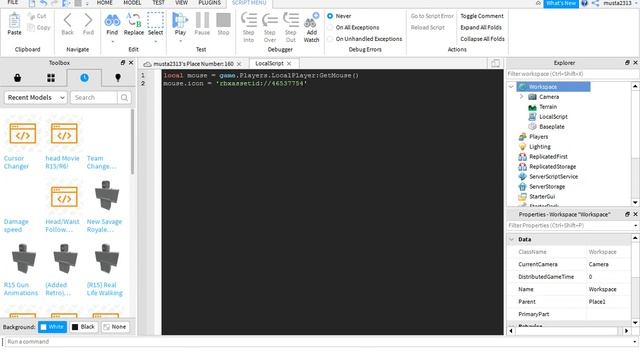Click the Add Watch icon
Image resolution: width=640 pixels, height=360 pixels.
click(311, 20)
